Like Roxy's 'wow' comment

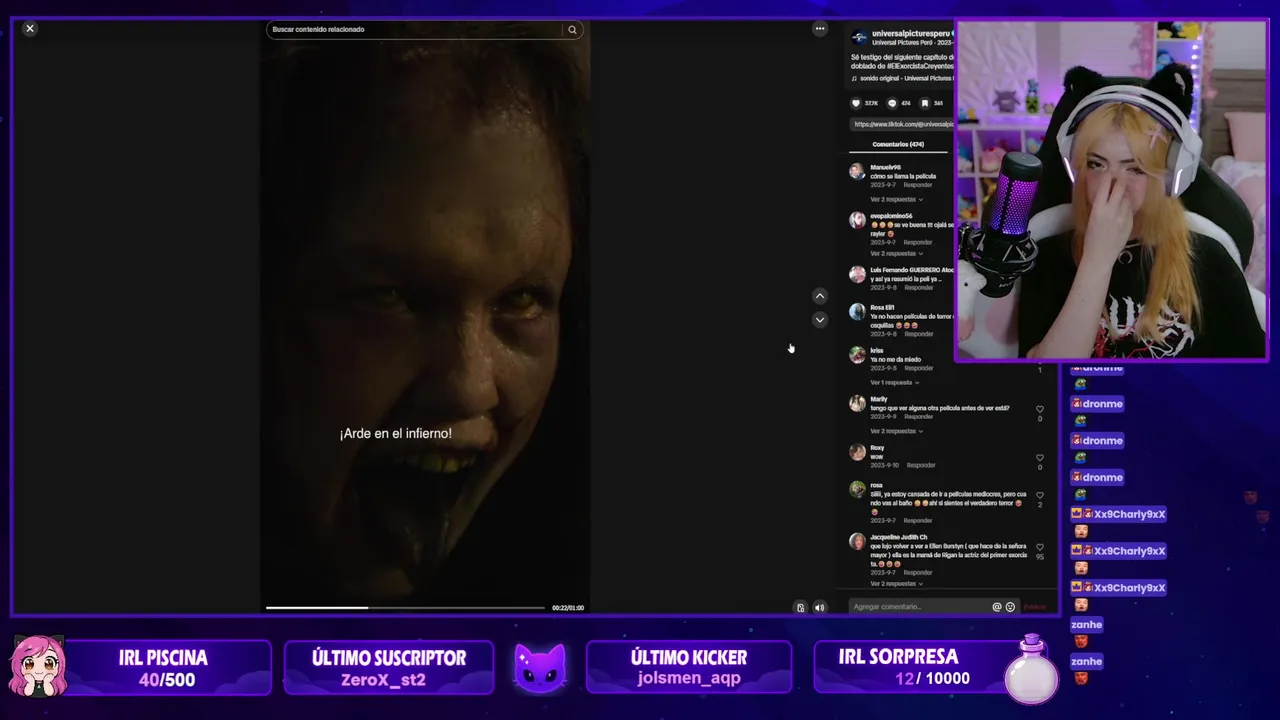1040,458
